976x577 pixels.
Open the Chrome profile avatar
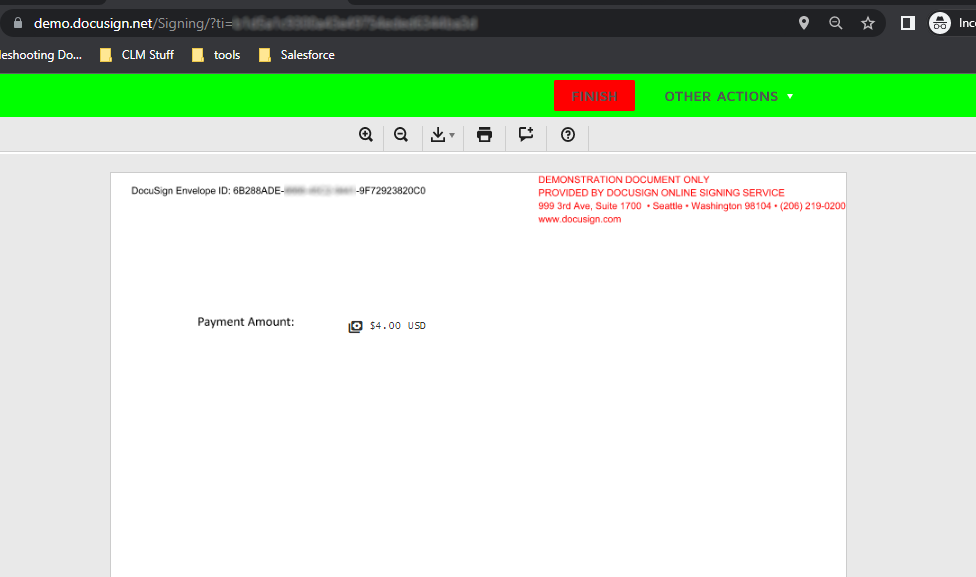tap(937, 22)
